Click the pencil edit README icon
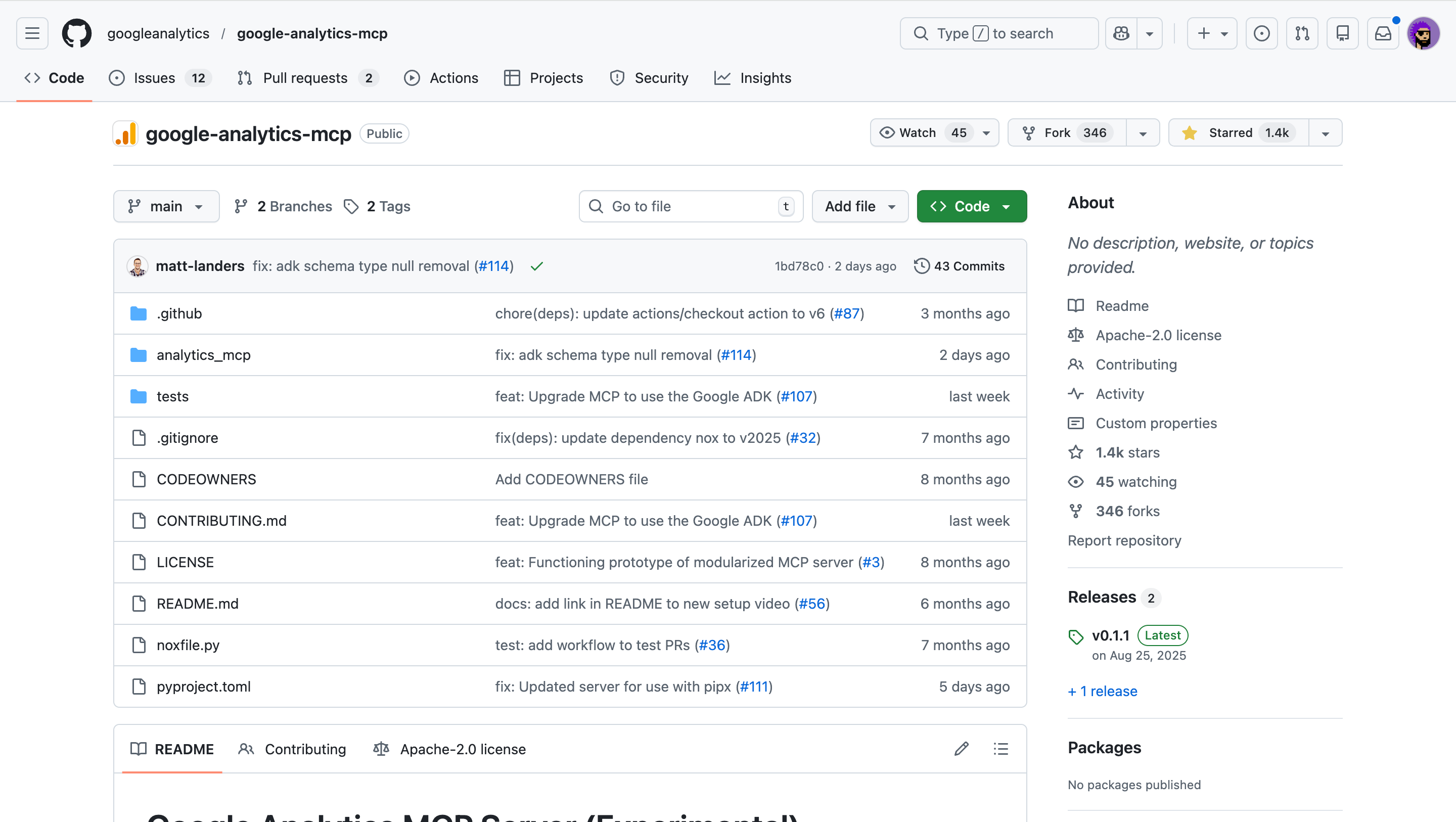 (x=962, y=749)
